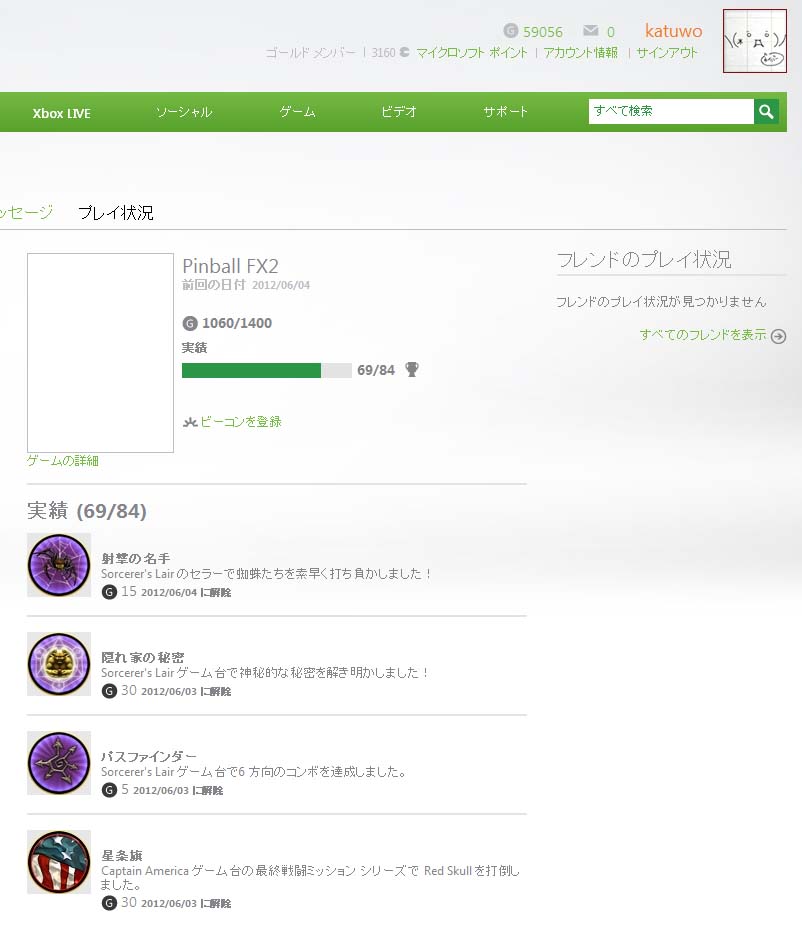Click the 59056 gamerscore value
The height and width of the screenshot is (926, 802).
pyautogui.click(x=543, y=32)
